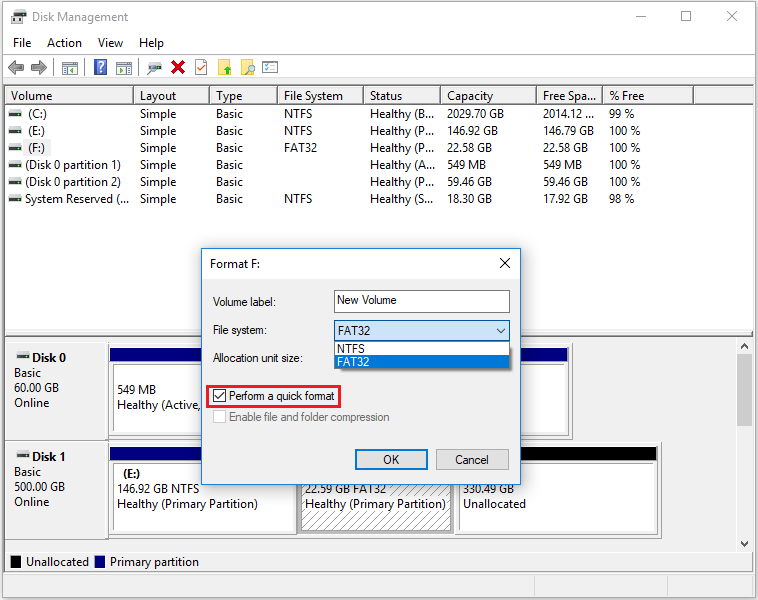
Task: Sort by the Capacity column header
Action: [489, 96]
